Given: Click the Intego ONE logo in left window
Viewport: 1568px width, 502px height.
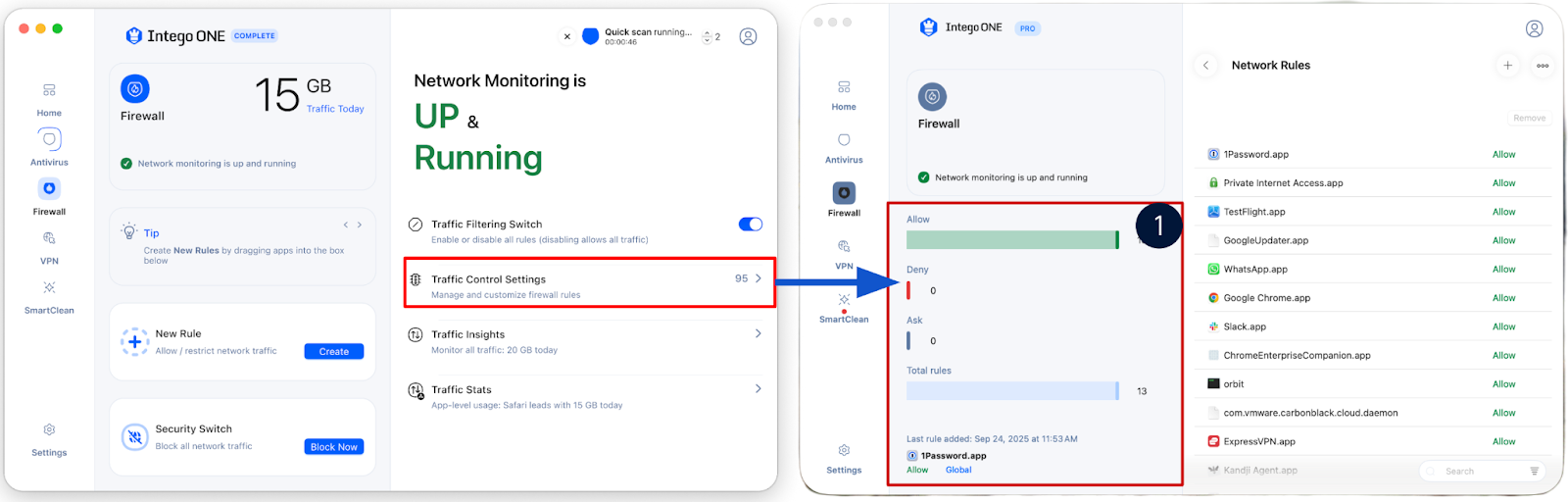Looking at the screenshot, I should (x=175, y=36).
